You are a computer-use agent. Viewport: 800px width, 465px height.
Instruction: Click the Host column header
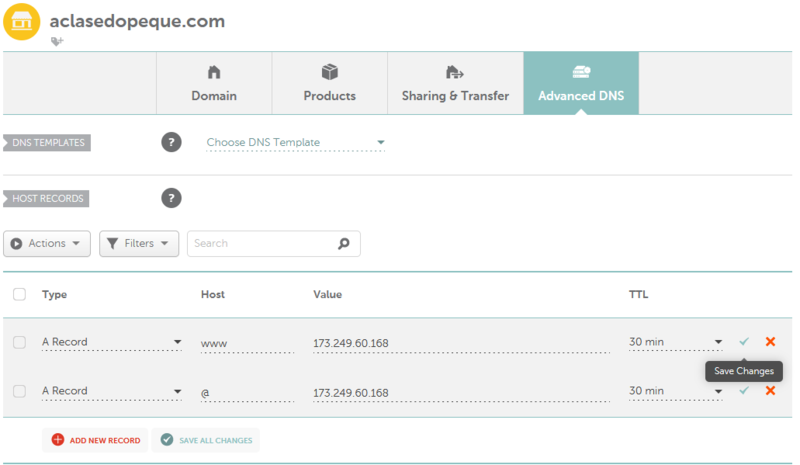pos(213,295)
